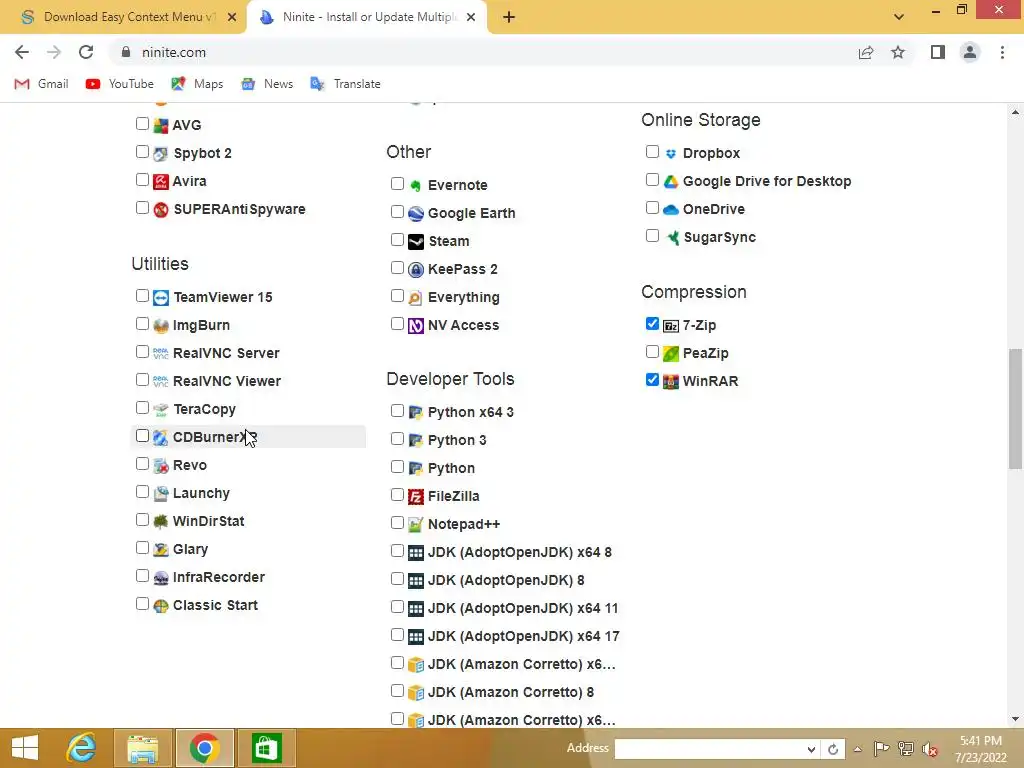Check the Dropbox checkbox
Screen dimensions: 1024x768
pos(652,152)
